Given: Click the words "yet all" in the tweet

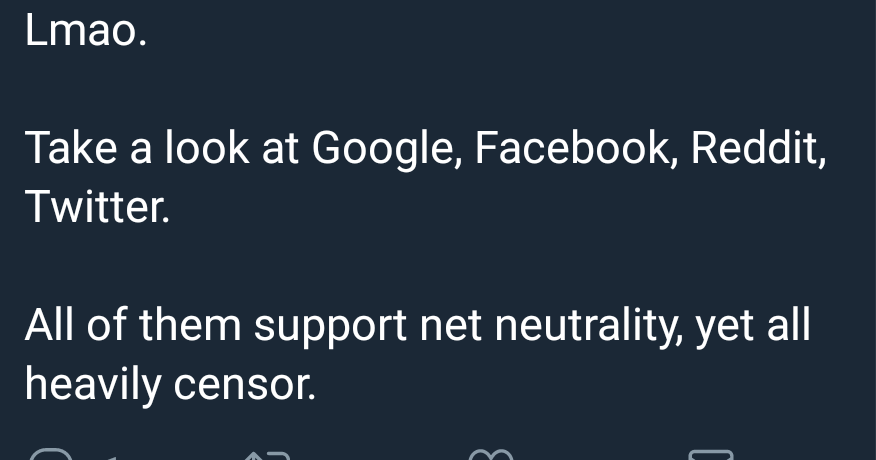Looking at the screenshot, I should click(x=753, y=326).
